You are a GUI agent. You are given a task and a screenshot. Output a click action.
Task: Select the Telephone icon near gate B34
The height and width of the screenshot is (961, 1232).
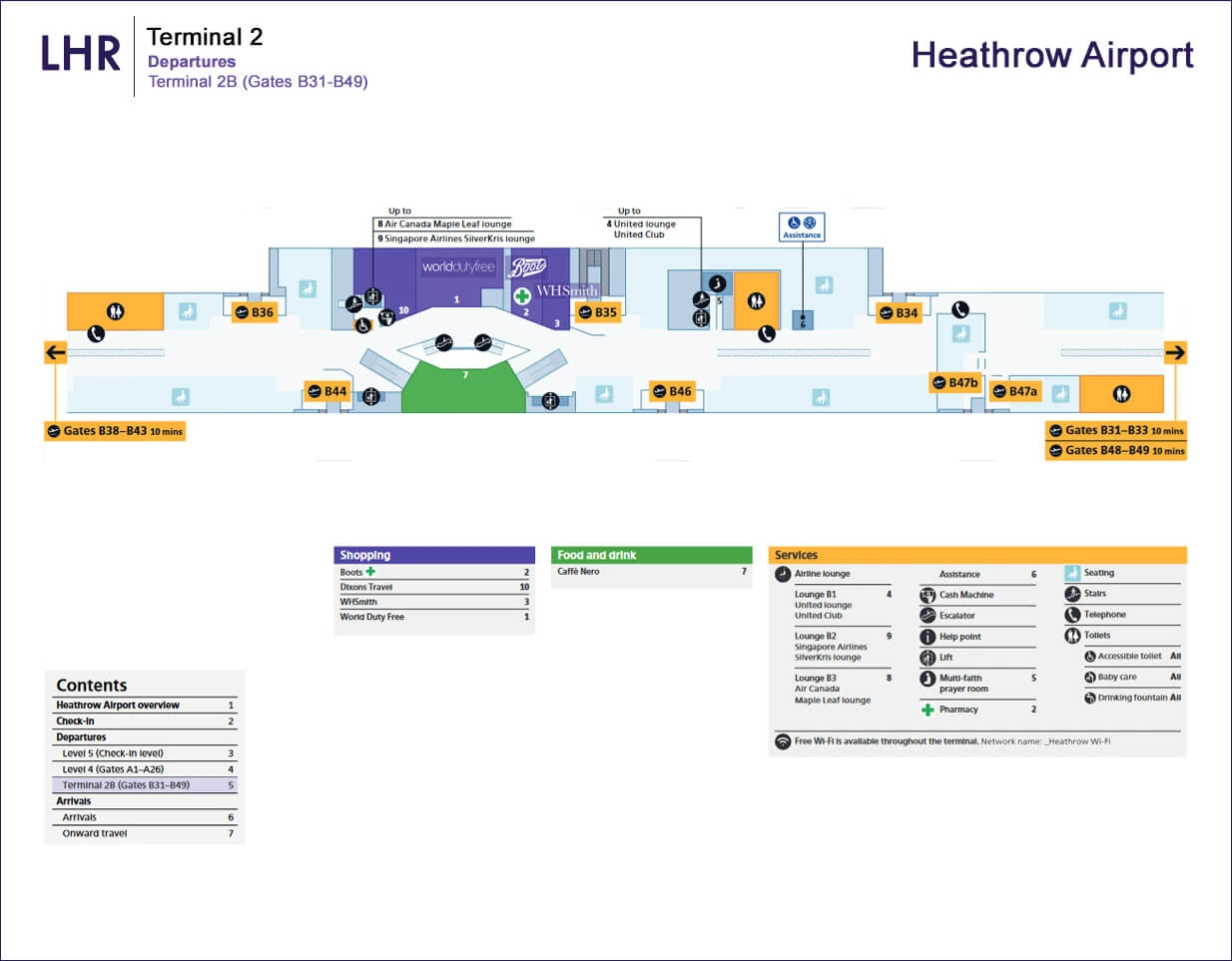click(x=960, y=310)
